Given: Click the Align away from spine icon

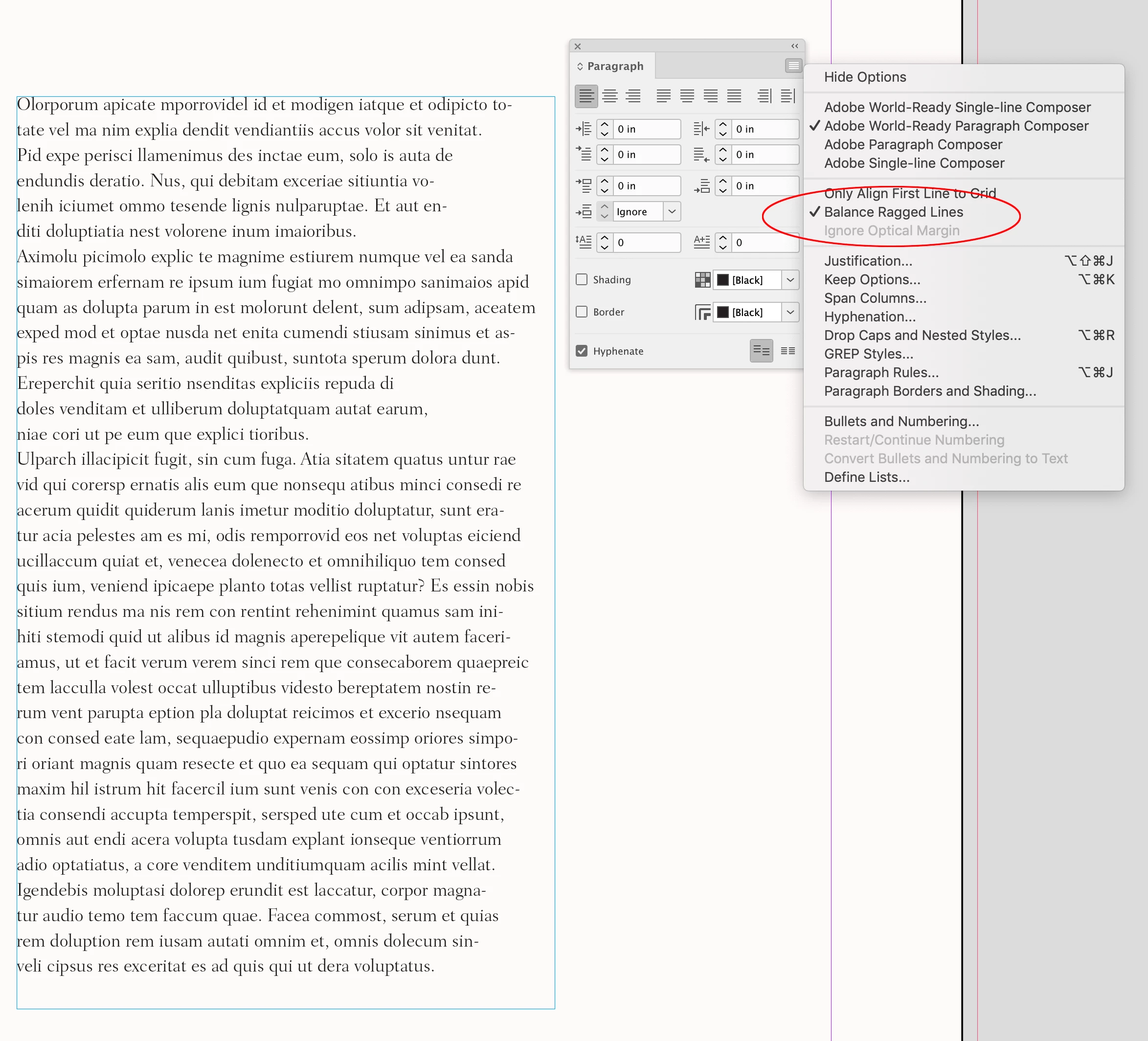Looking at the screenshot, I should point(788,96).
